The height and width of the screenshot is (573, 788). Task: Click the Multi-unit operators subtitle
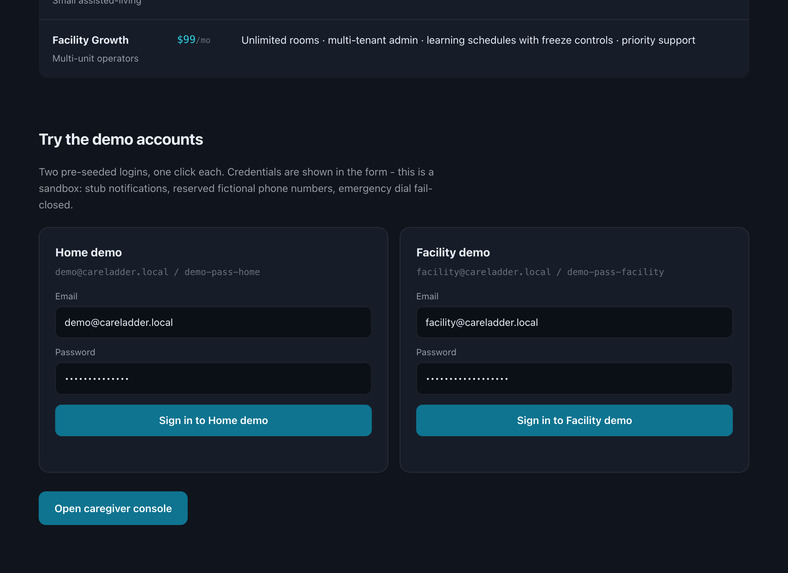coord(95,58)
